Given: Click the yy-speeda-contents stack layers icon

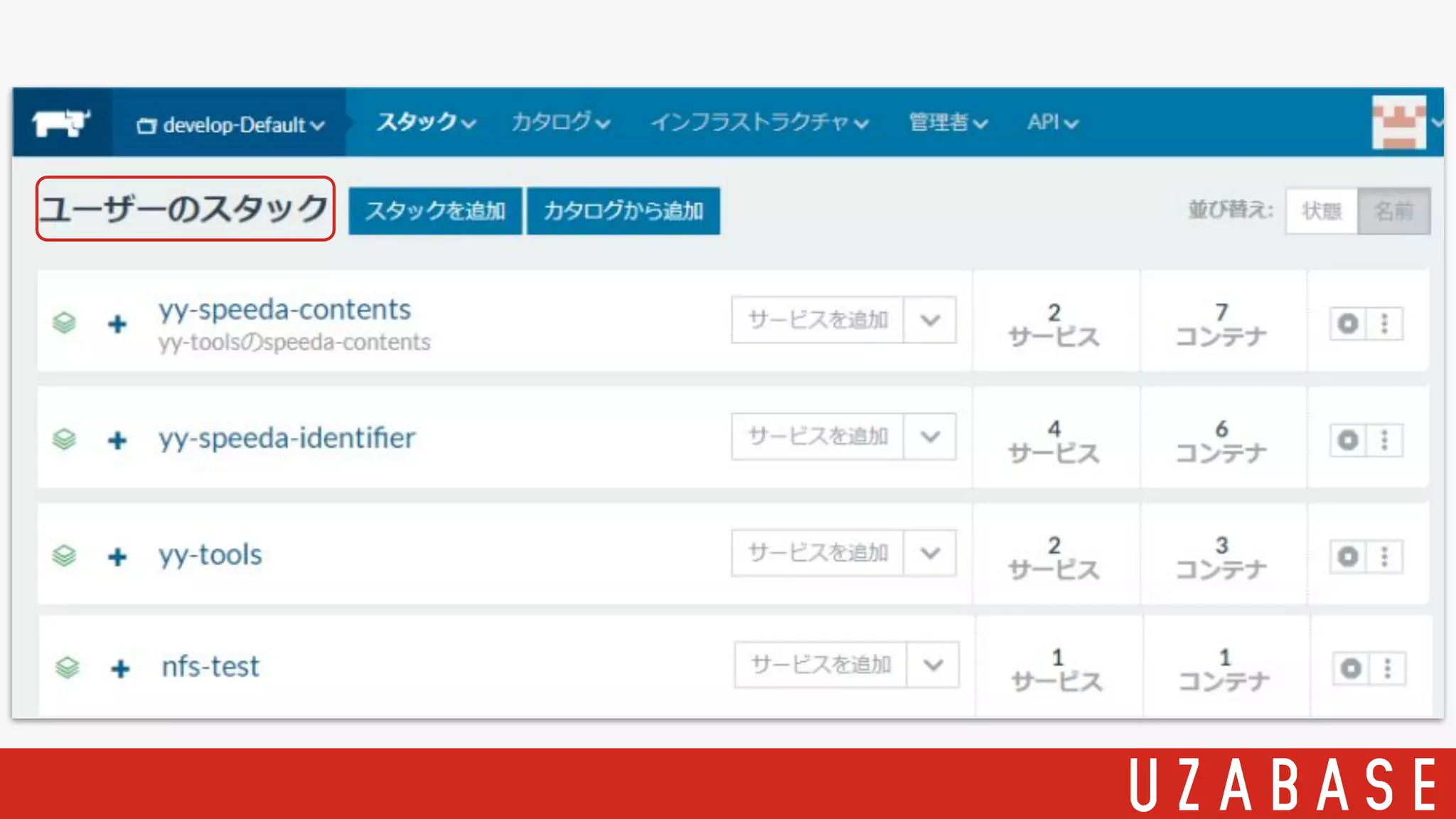Looking at the screenshot, I should coord(64,323).
